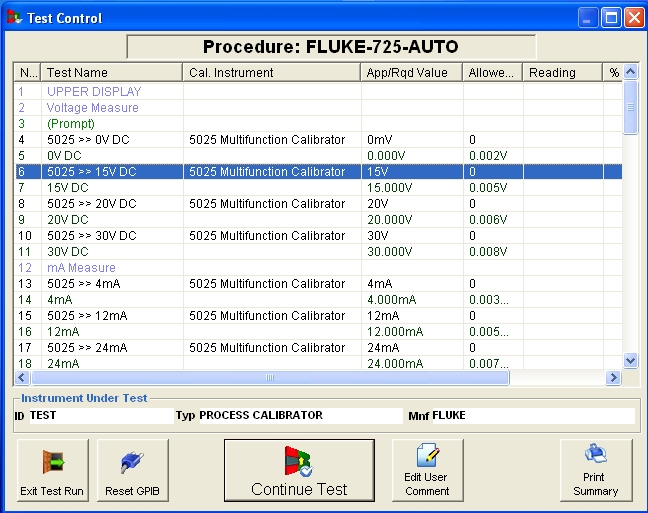
Task: Select the mA Measure section row
Action: (81, 268)
